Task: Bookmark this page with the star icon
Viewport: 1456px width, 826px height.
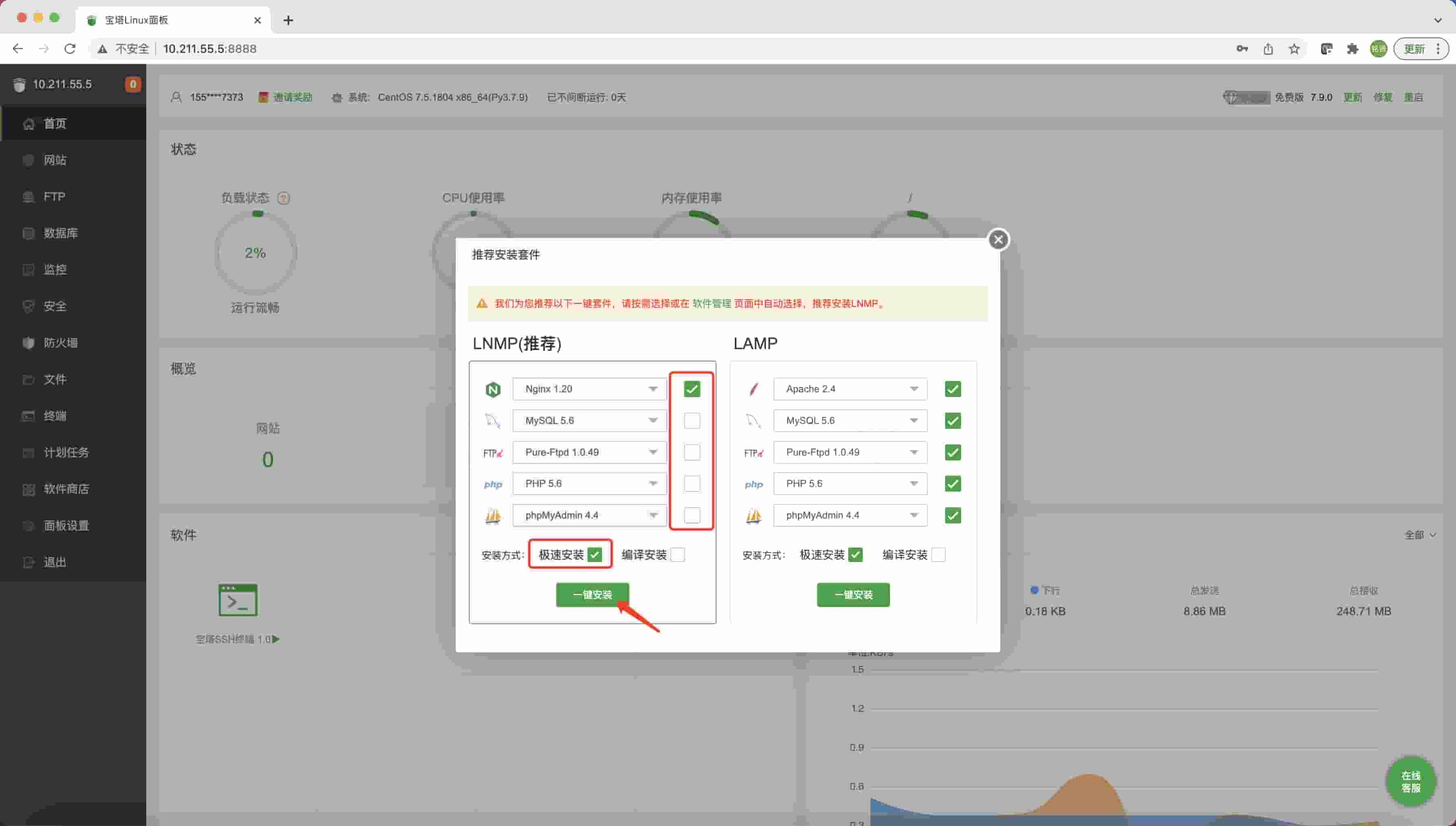Action: click(x=1294, y=49)
